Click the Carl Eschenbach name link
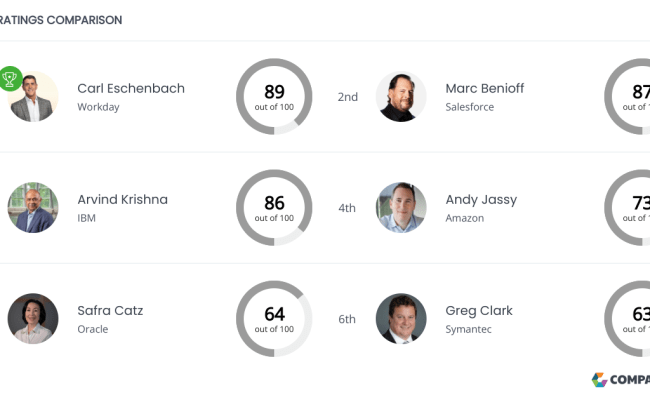 pos(131,88)
